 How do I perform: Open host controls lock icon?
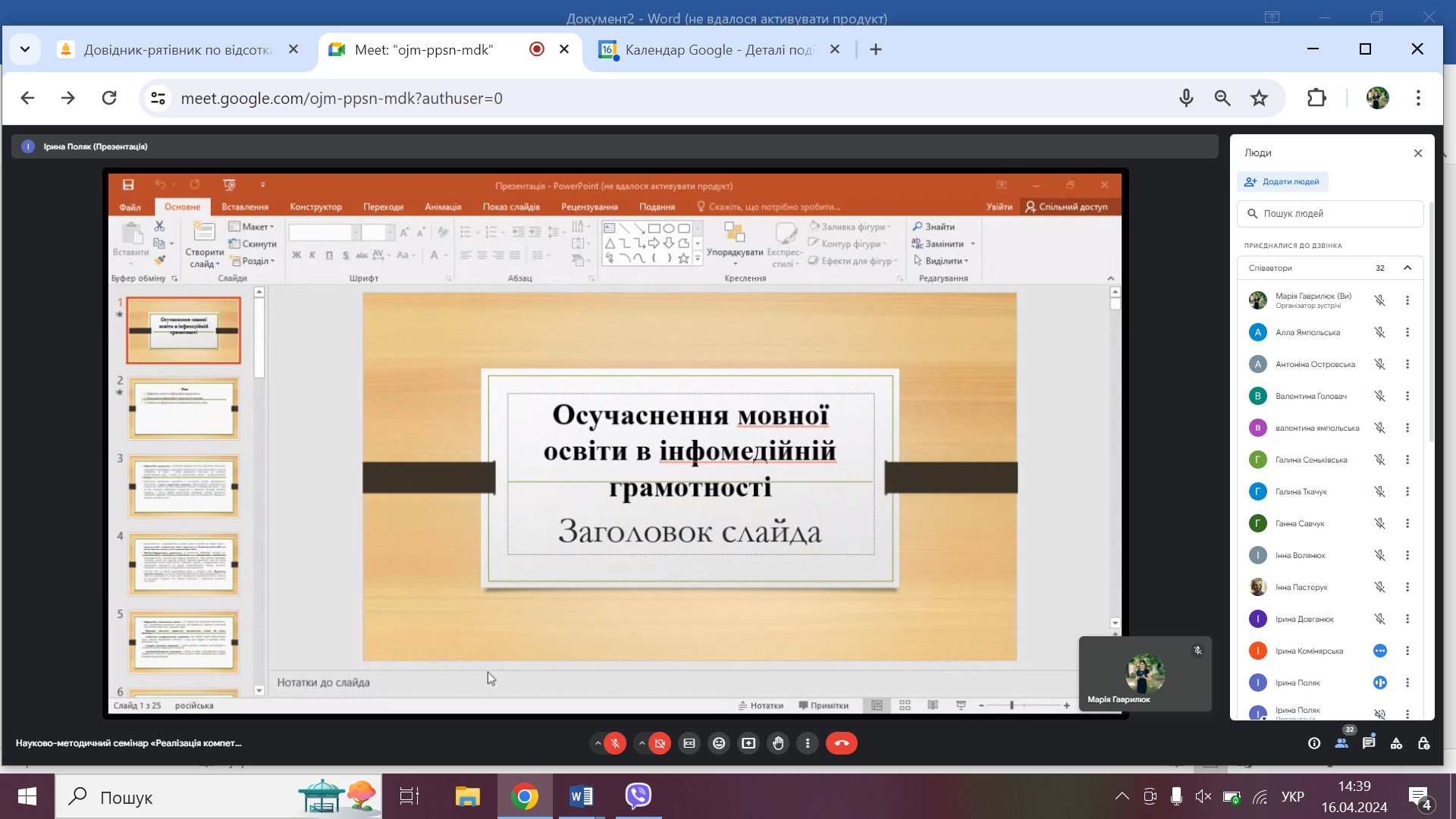point(1423,743)
